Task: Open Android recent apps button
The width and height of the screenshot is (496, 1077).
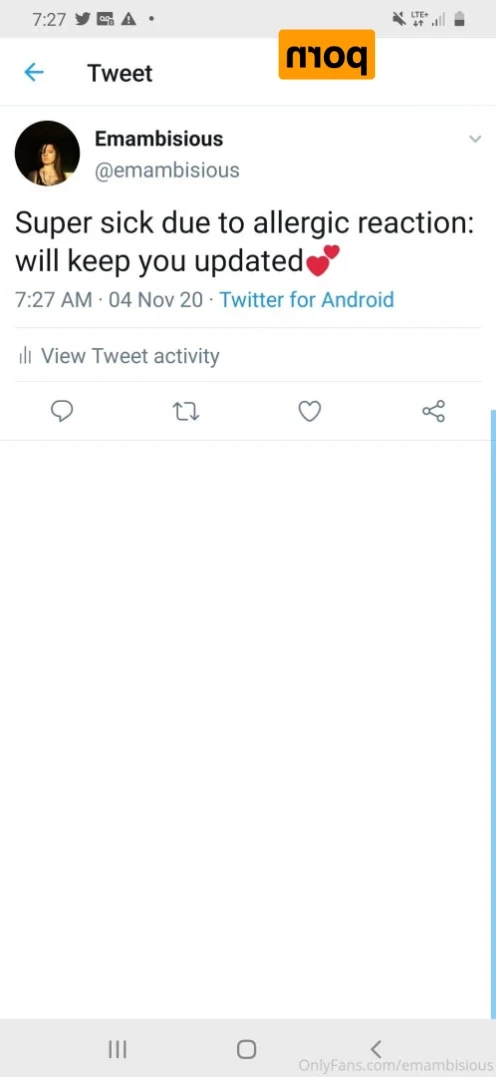Action: point(118,1048)
